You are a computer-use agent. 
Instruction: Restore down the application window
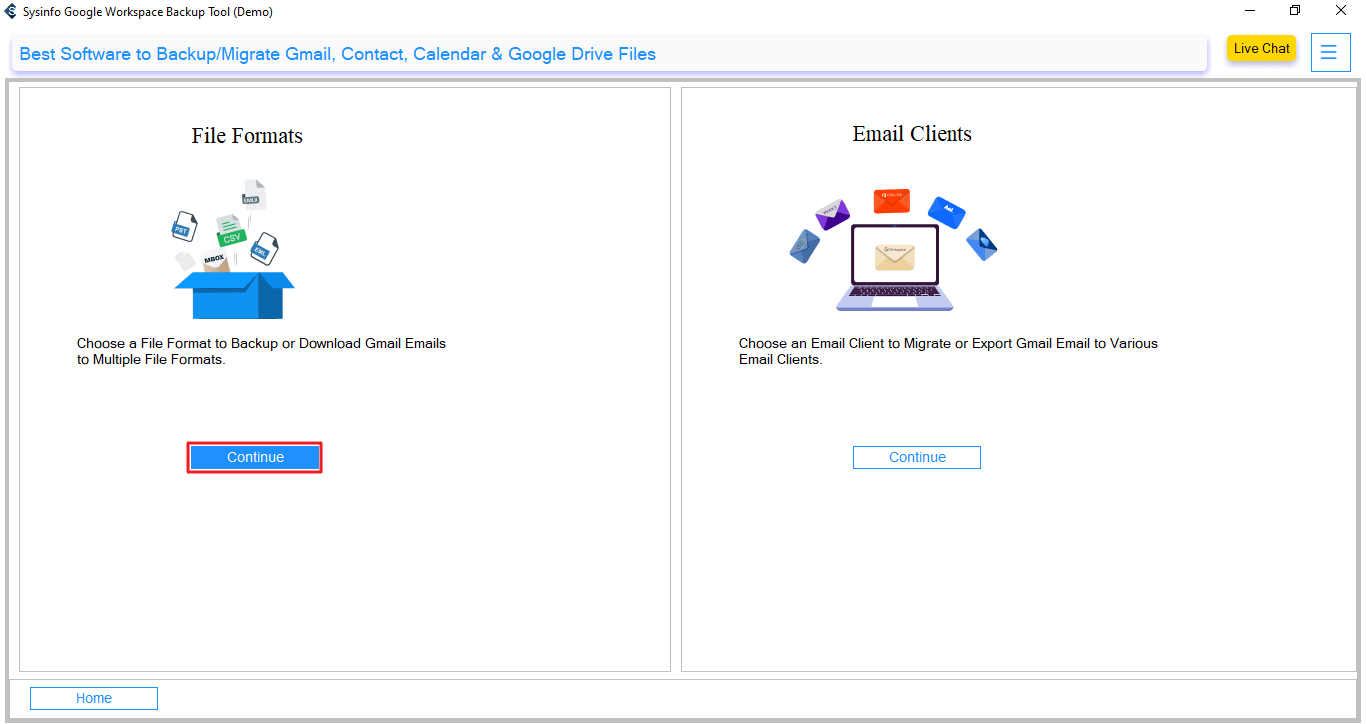coord(1295,11)
